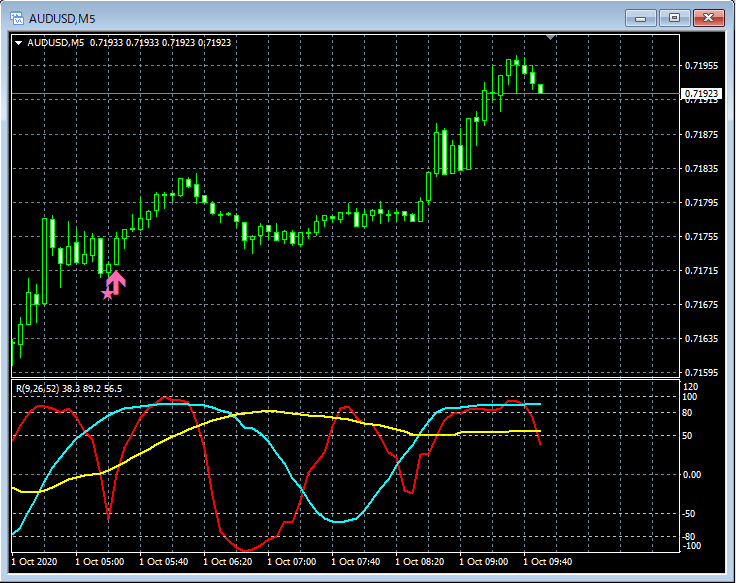Viewport: 736px width, 583px height.
Task: Maximize the AUDUSD,M5 chart window
Action: pyautogui.click(x=675, y=18)
